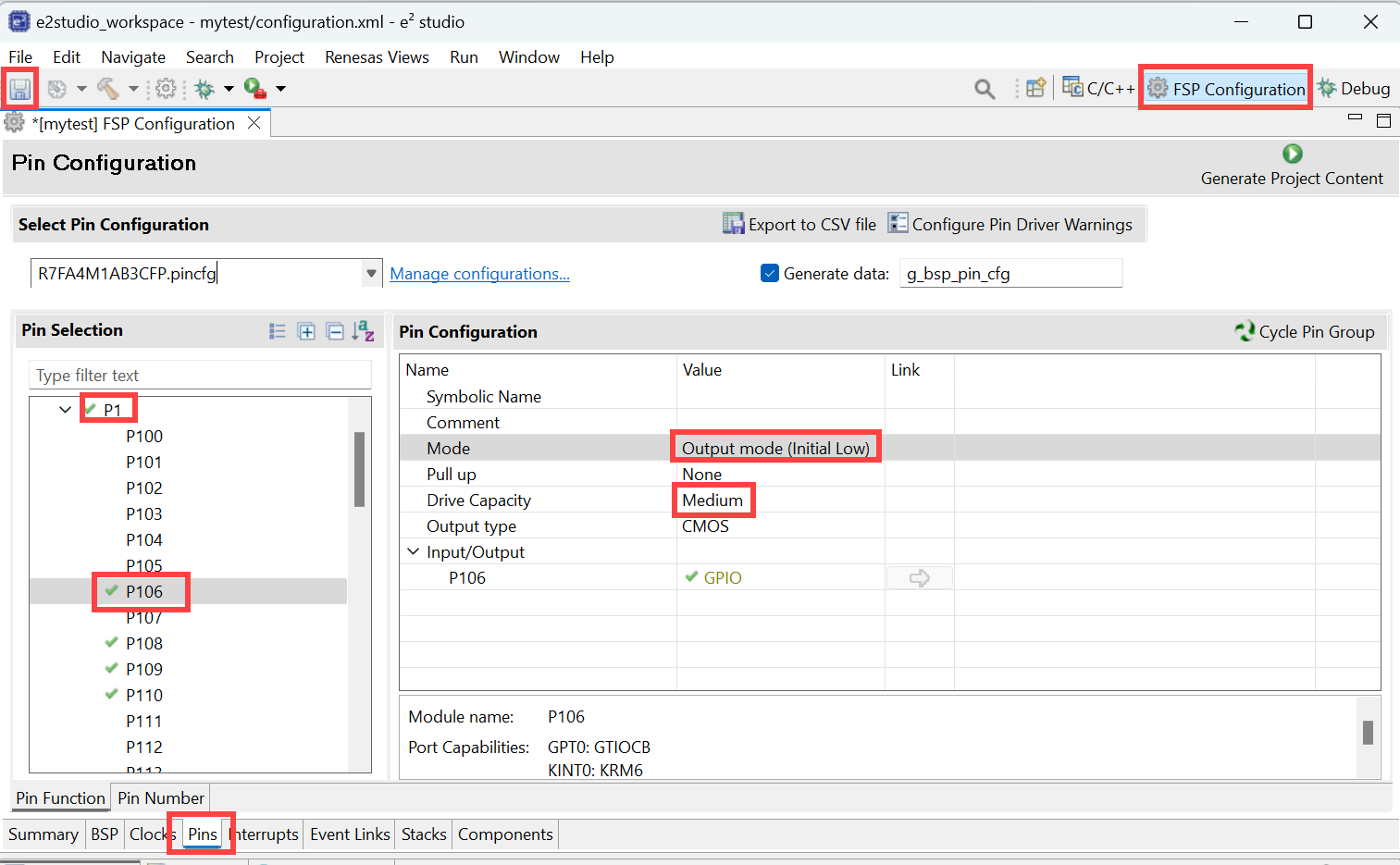The width and height of the screenshot is (1400, 865).
Task: Collapse the Input/Output property group
Action: (414, 551)
